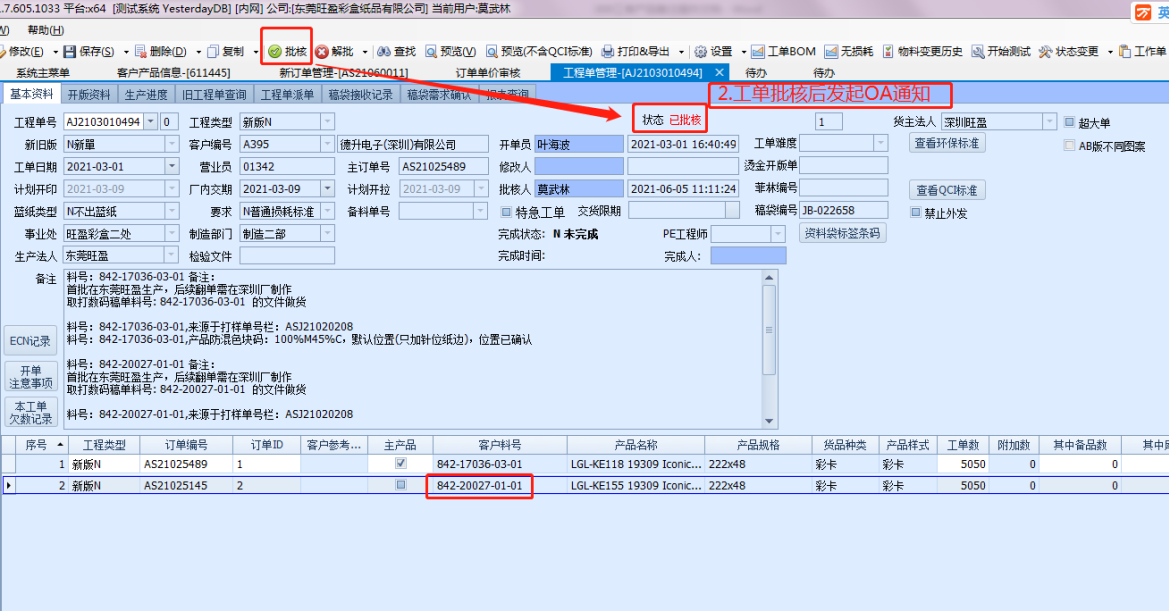Click the 稿袋编号 JB-022658 field
The width and height of the screenshot is (1169, 612).
pos(844,210)
